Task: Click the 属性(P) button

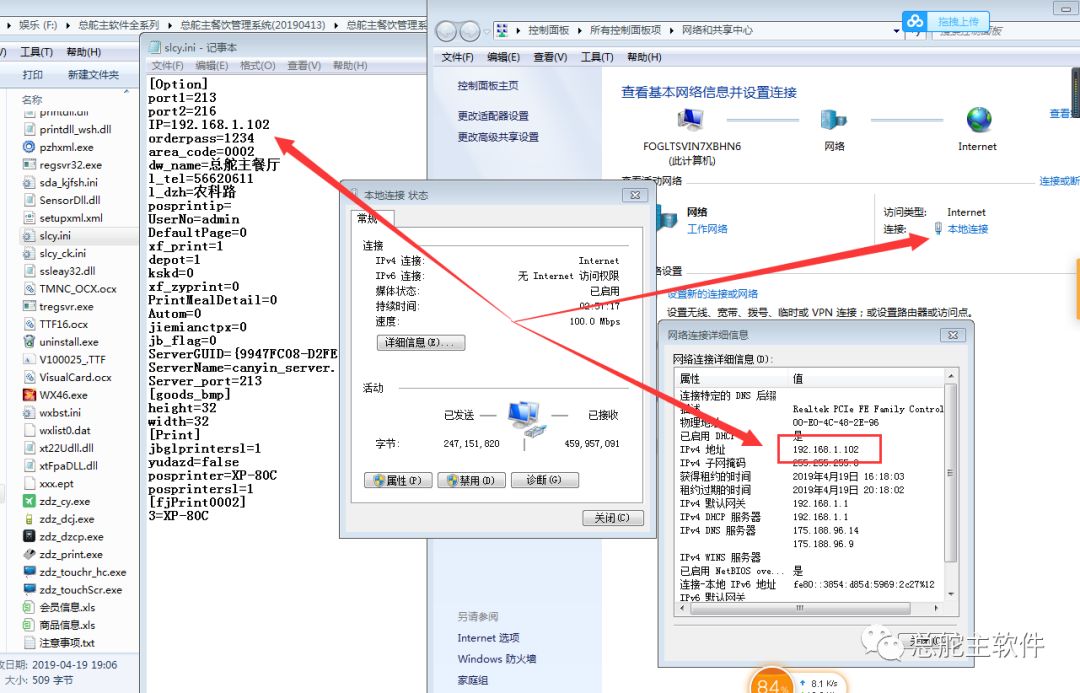Action: coord(398,480)
